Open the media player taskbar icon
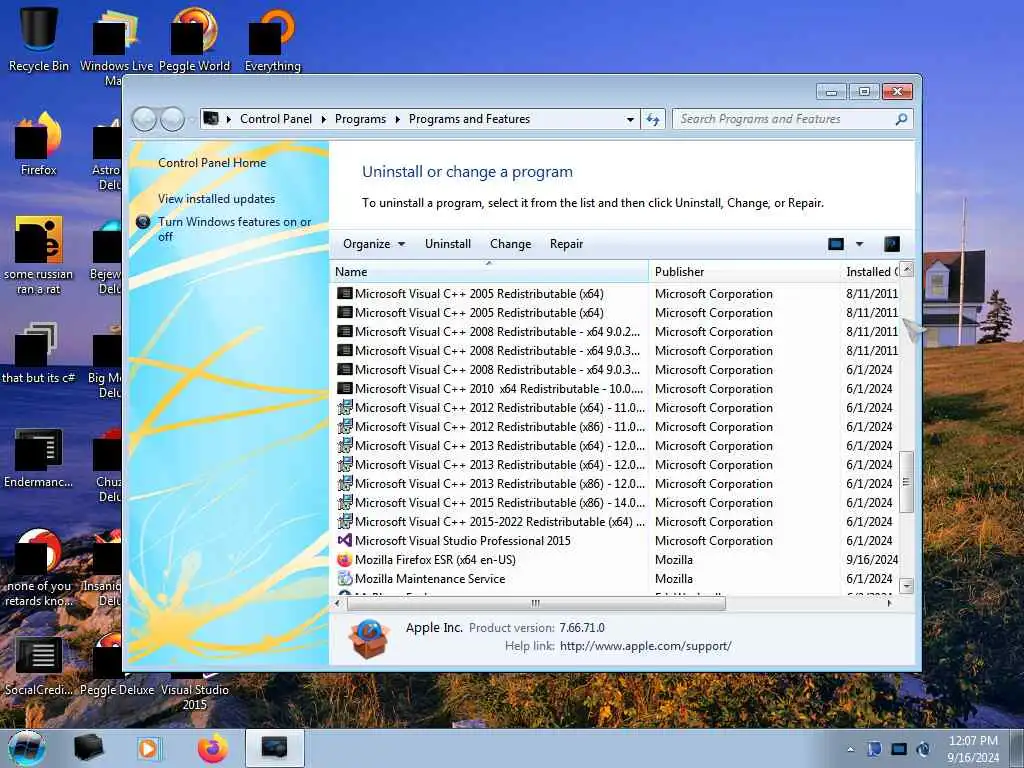The width and height of the screenshot is (1024, 768). [148, 748]
